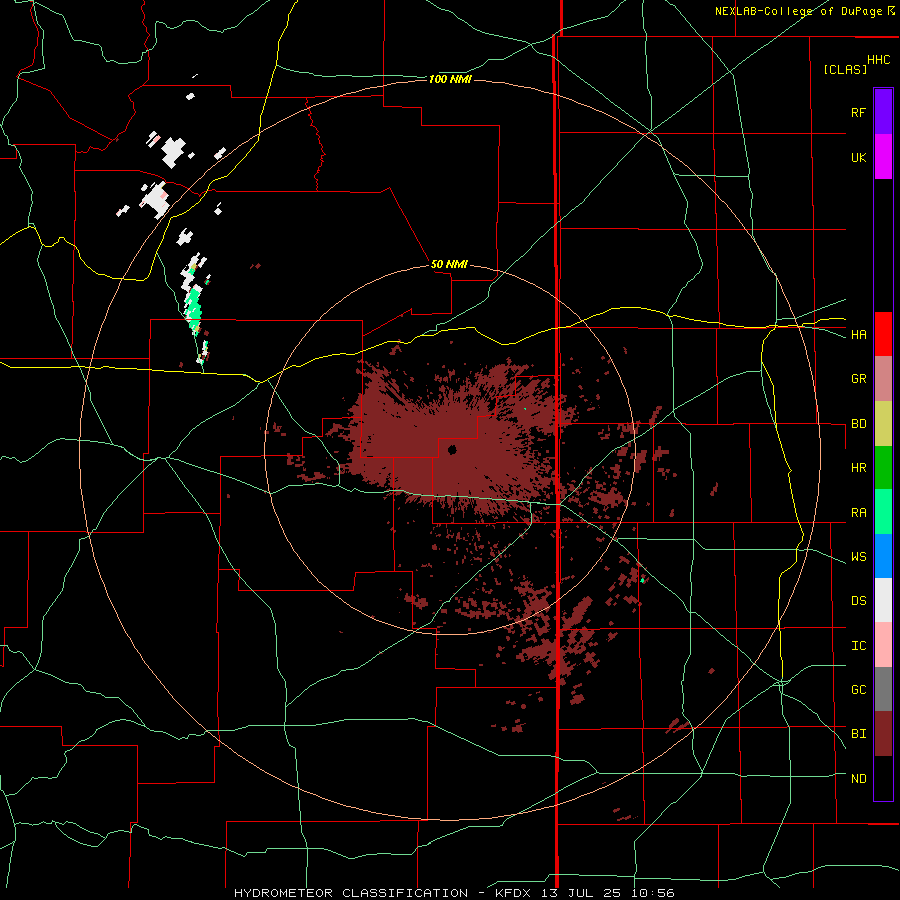Viewport: 900px width, 900px height.
Task: Click the UK legend label
Action: [x=858, y=157]
